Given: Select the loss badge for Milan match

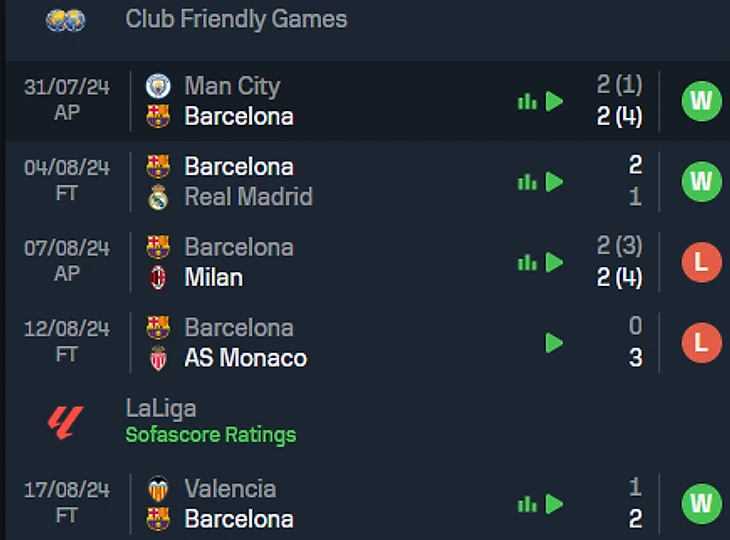Looking at the screenshot, I should tap(701, 263).
